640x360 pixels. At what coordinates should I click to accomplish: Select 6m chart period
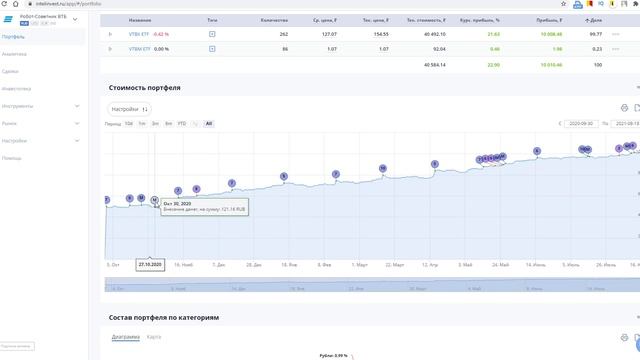168,124
